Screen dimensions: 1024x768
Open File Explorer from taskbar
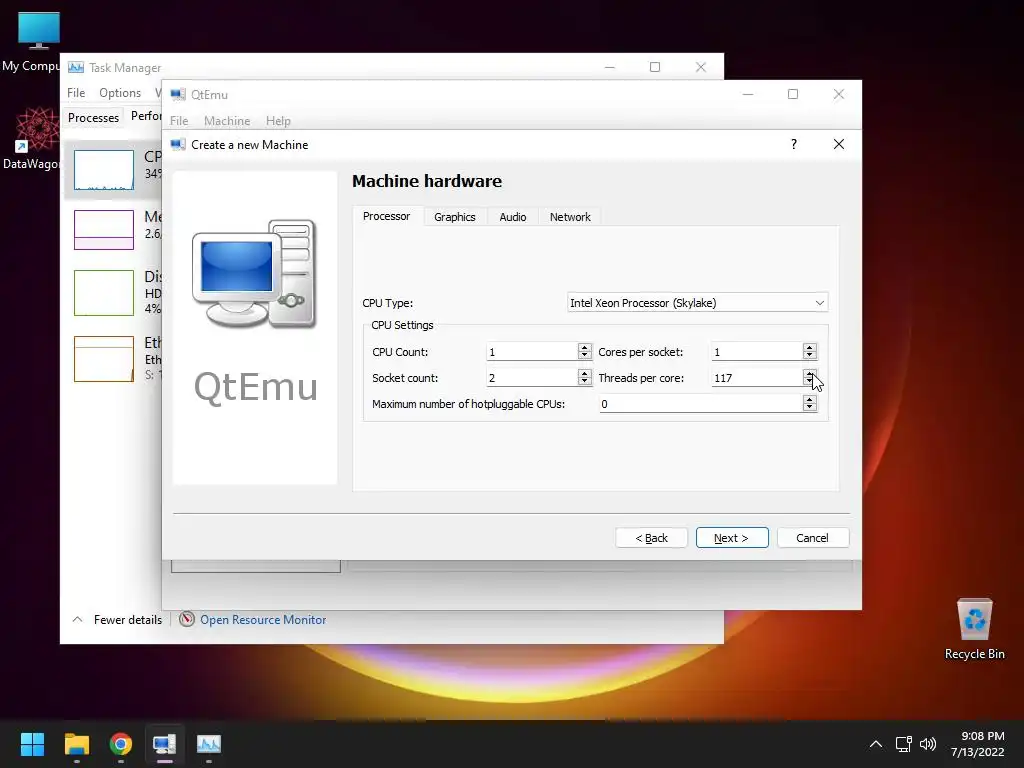(76, 744)
